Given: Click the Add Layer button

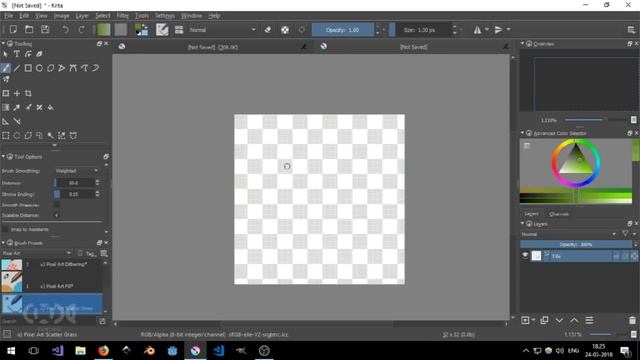Looking at the screenshot, I should pyautogui.click(x=526, y=320).
